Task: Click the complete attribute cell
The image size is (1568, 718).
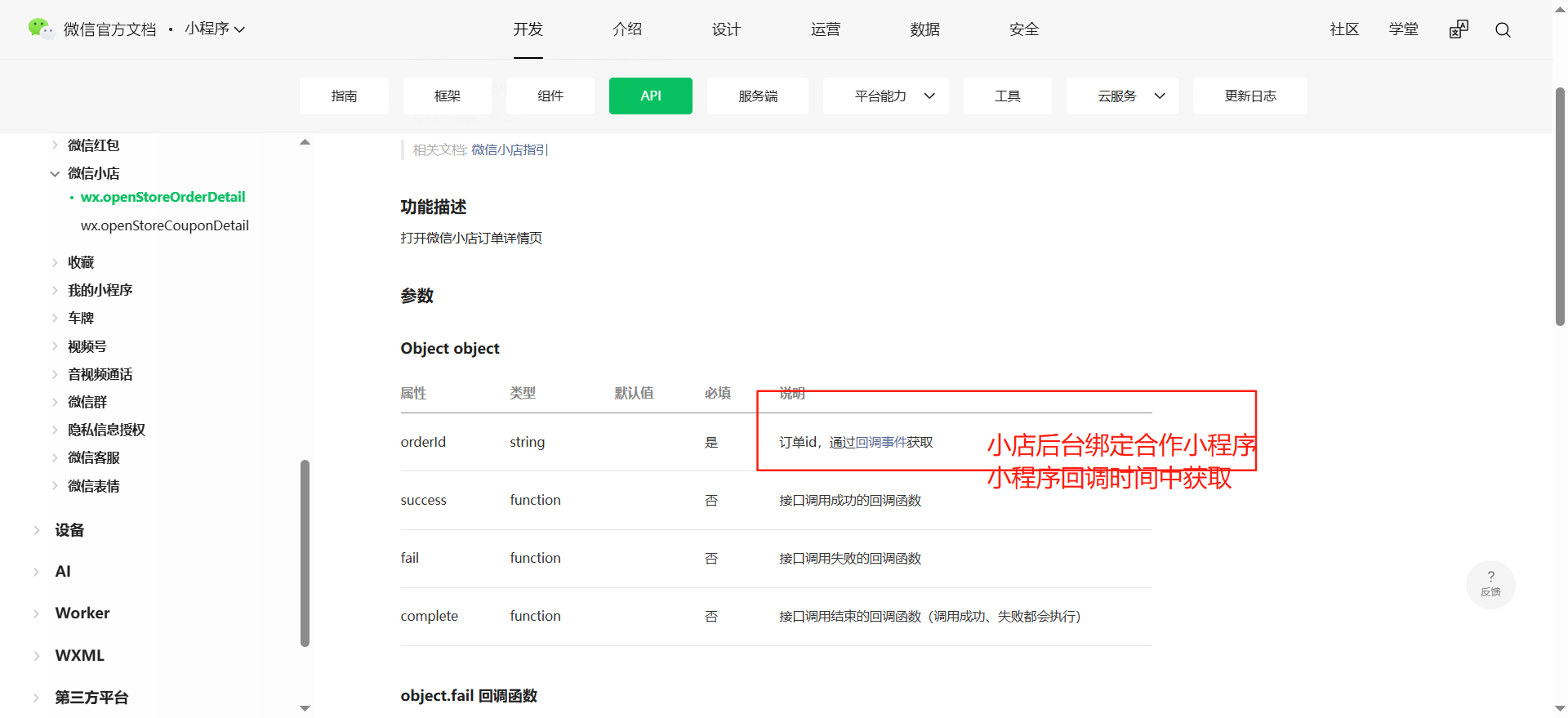Action: tap(429, 616)
